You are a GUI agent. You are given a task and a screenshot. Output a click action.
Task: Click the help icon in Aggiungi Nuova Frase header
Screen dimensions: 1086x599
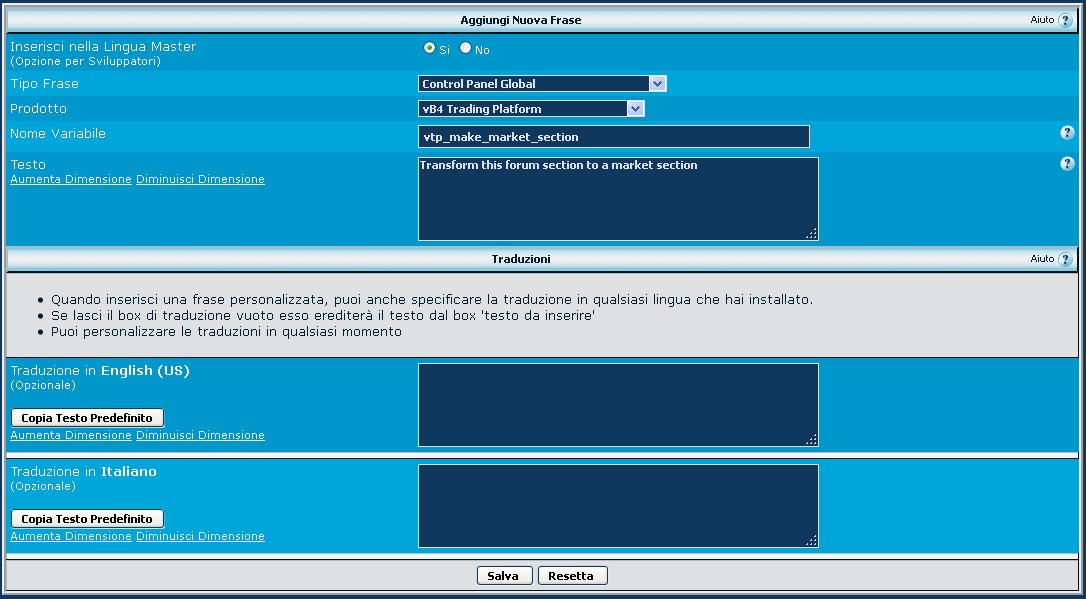point(1065,20)
